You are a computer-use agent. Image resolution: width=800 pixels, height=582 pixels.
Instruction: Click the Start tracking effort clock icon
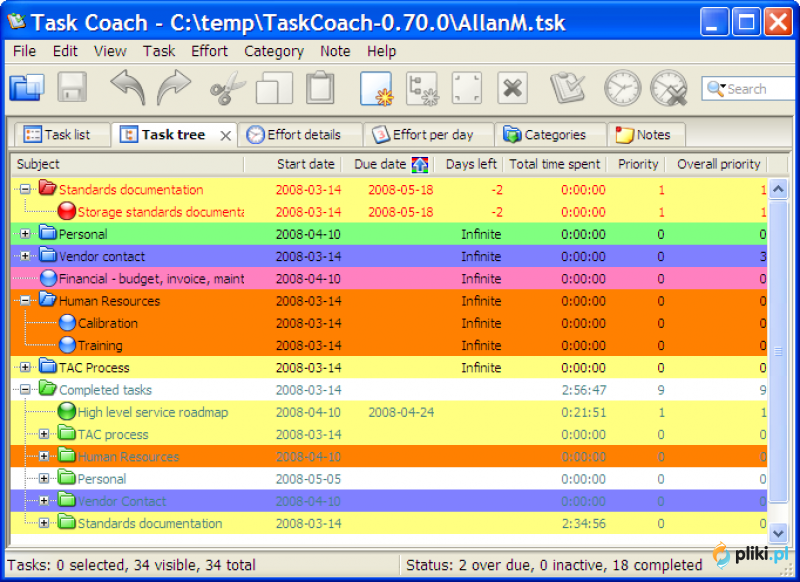click(x=622, y=88)
